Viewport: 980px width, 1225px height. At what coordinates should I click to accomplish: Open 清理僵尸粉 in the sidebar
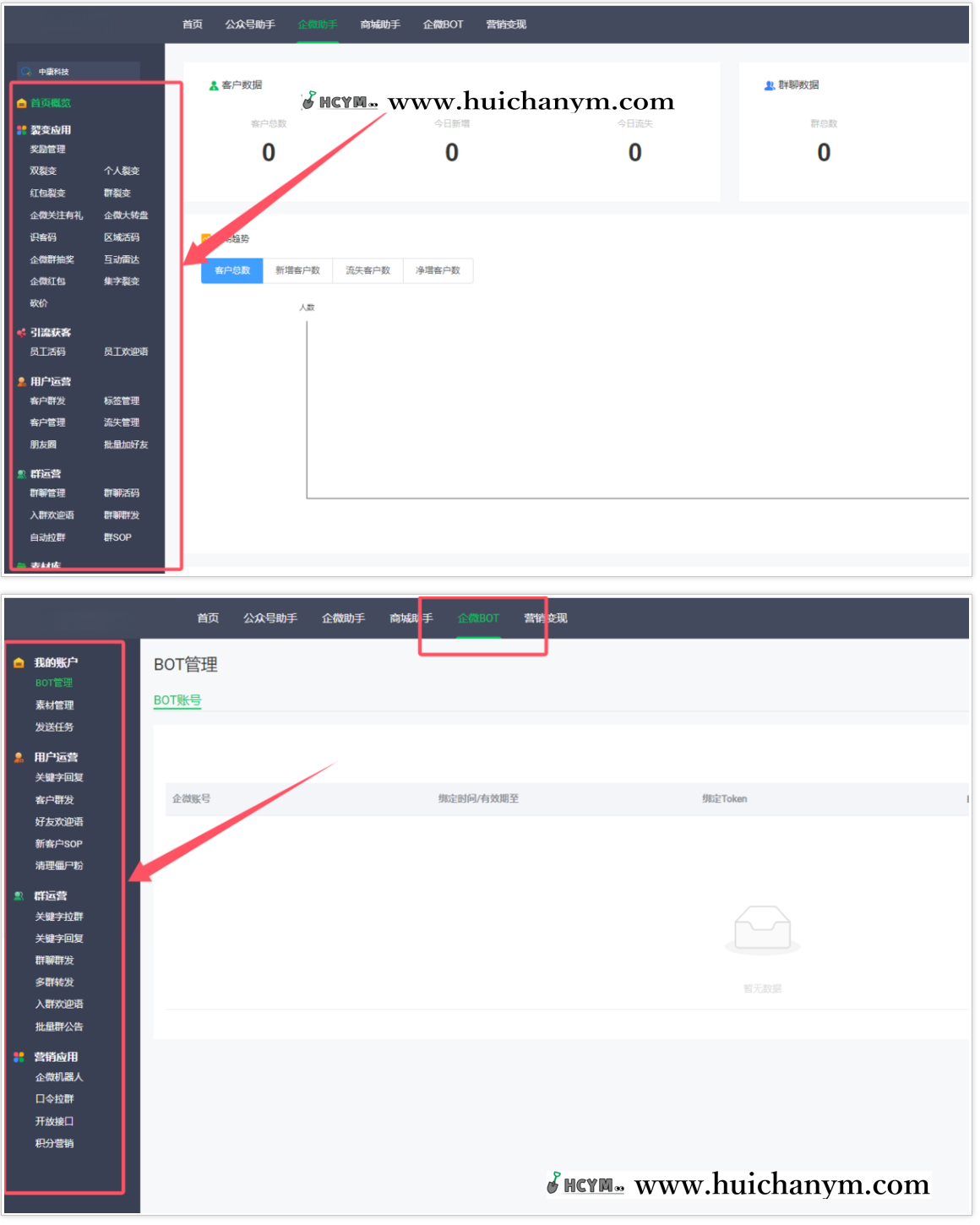click(59, 866)
